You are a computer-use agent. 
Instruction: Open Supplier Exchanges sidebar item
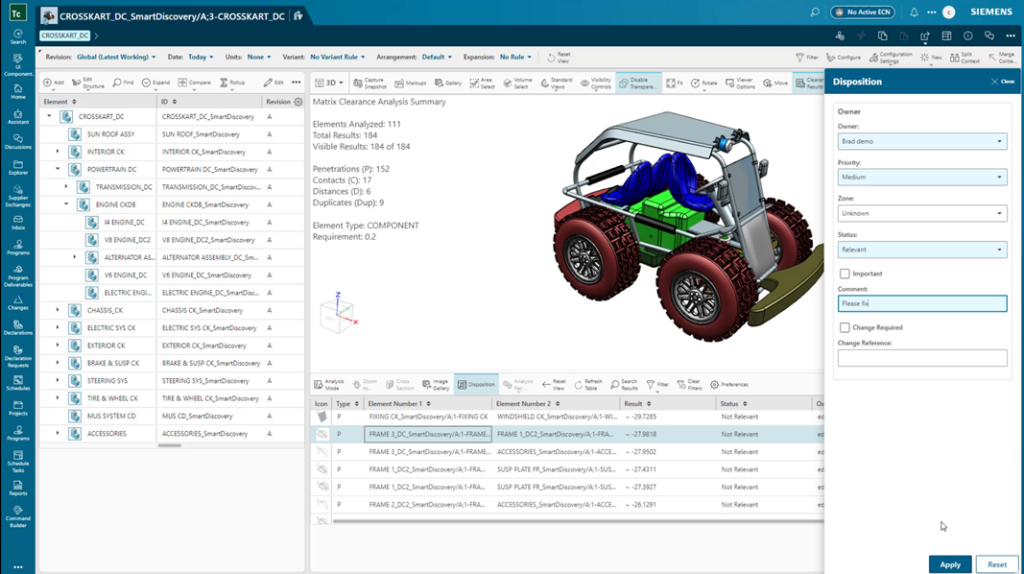18,196
